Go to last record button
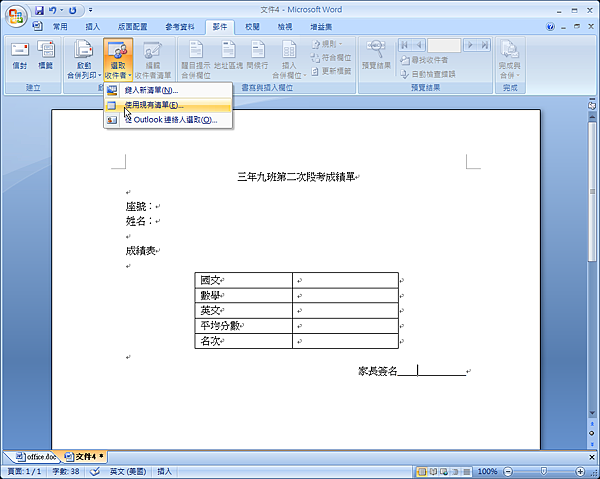The width and height of the screenshot is (600, 479). [484, 45]
